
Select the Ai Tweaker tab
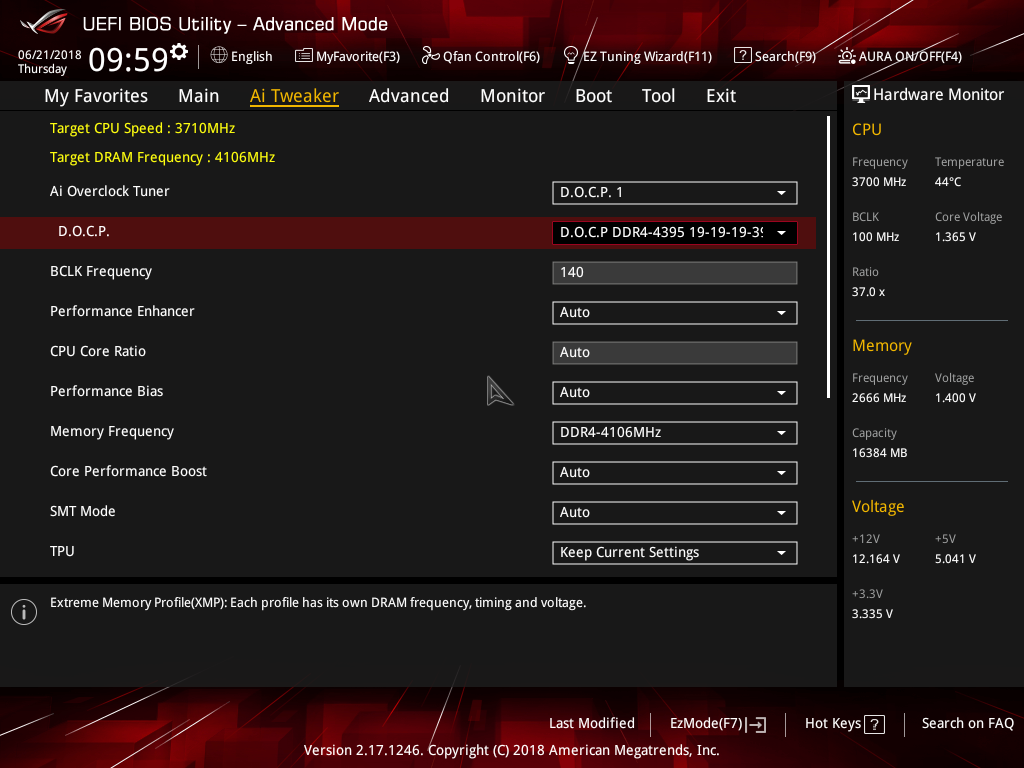click(294, 96)
